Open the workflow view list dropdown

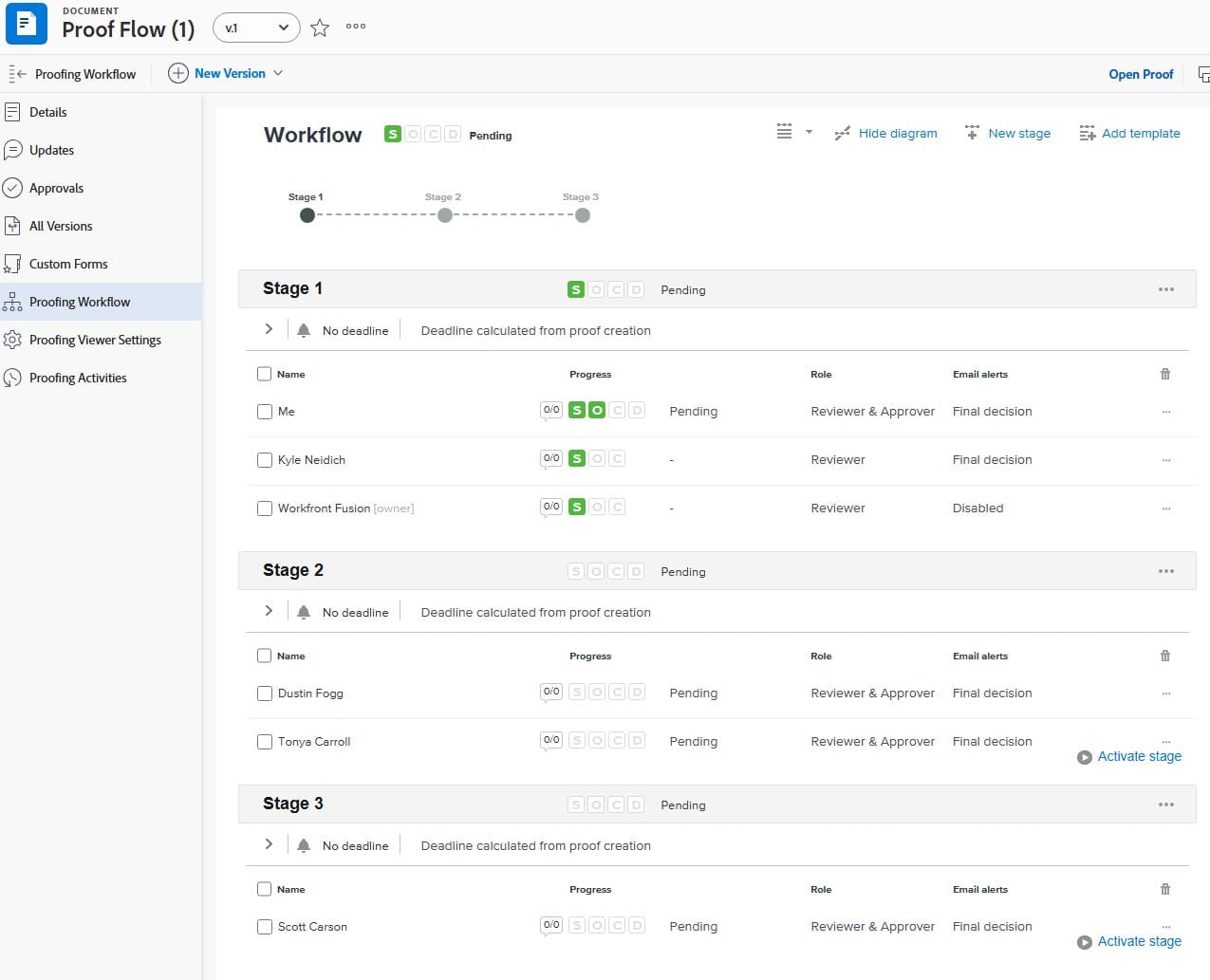[x=794, y=132]
